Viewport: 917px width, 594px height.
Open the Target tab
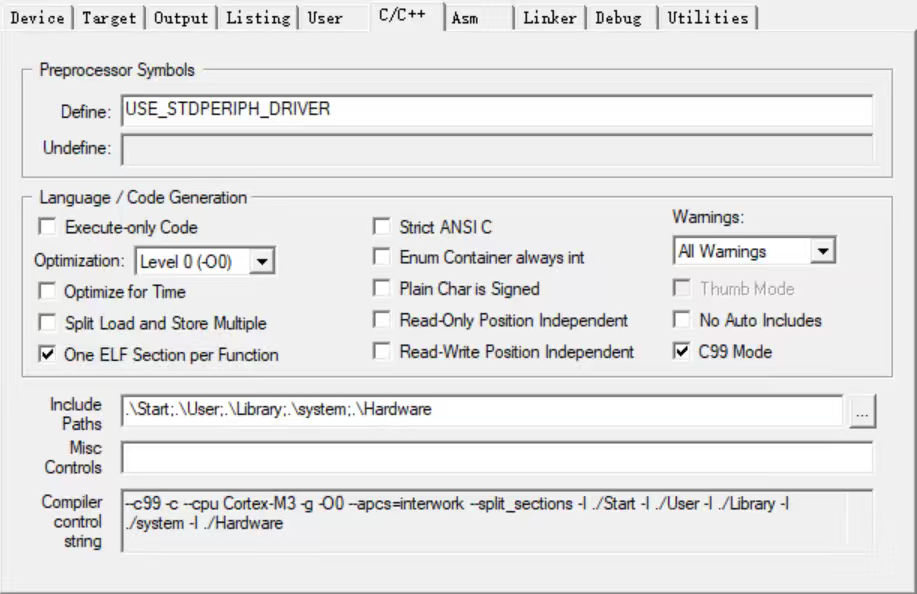(x=109, y=18)
